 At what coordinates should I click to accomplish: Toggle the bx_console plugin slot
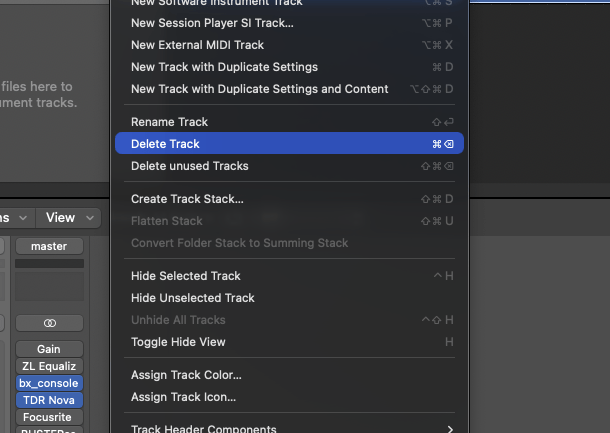click(49, 383)
